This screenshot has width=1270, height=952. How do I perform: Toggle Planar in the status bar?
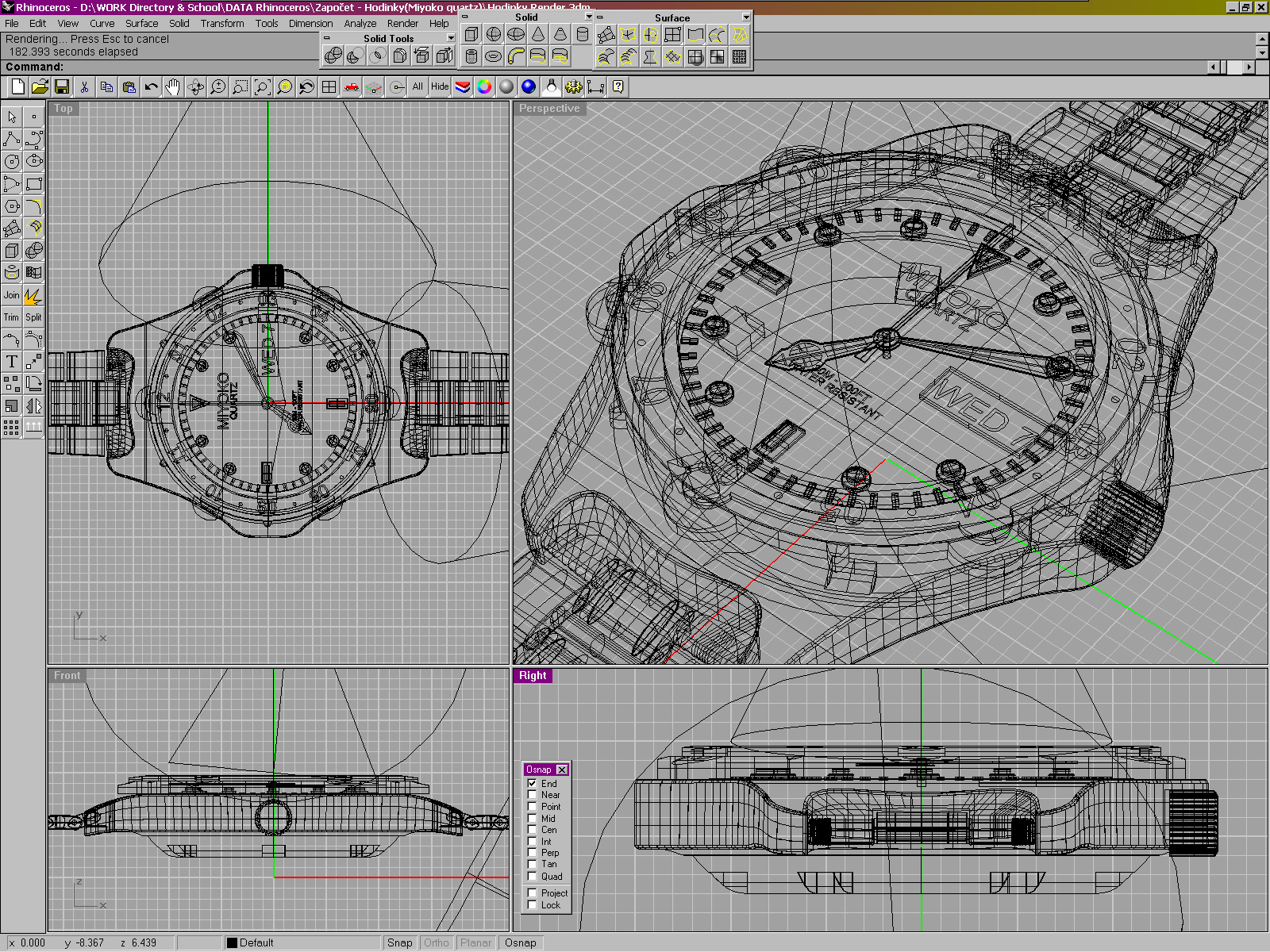(475, 943)
